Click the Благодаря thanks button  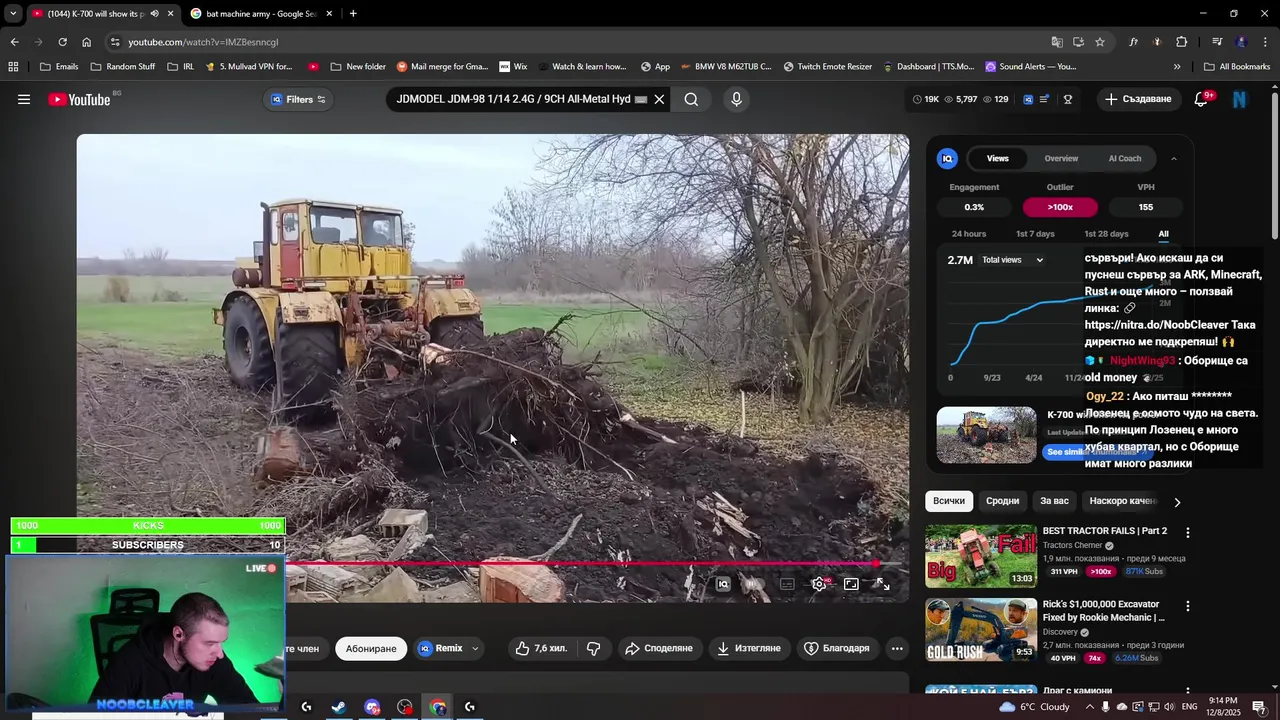837,649
